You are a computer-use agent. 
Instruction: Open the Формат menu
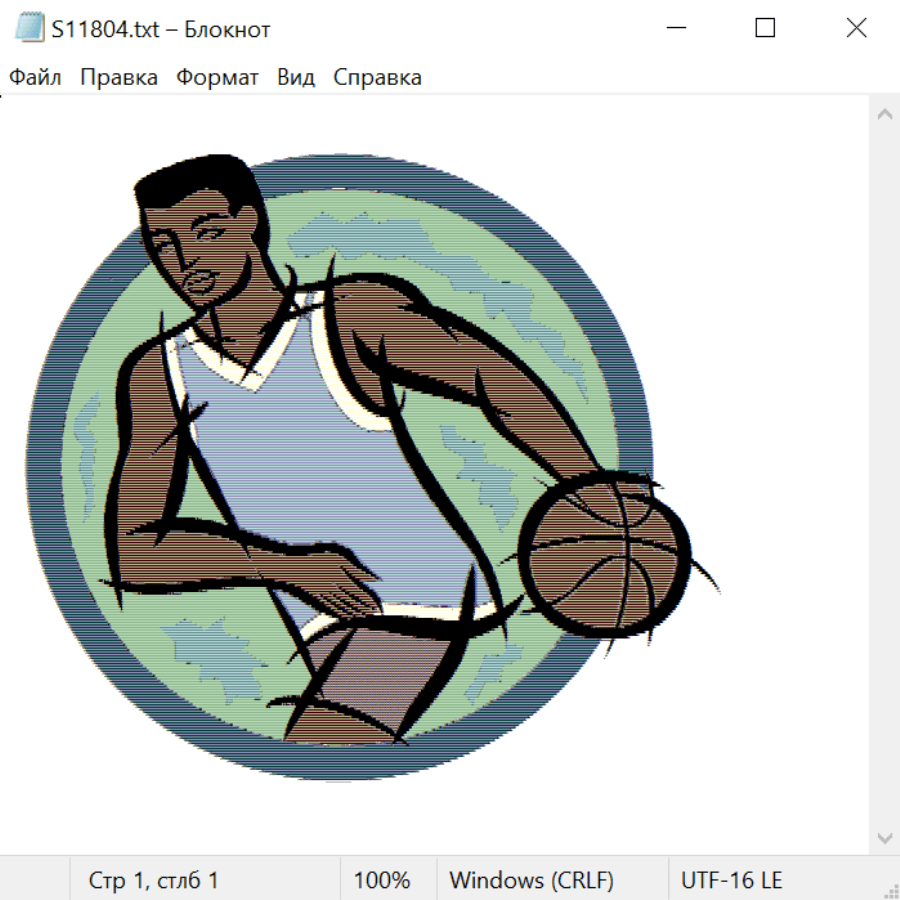217,78
